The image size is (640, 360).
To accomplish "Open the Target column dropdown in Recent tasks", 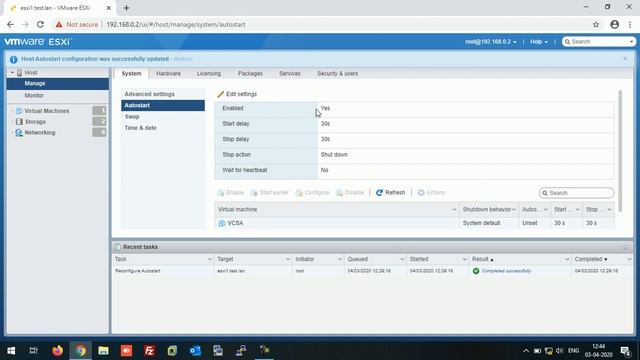I will pyautogui.click(x=288, y=260).
